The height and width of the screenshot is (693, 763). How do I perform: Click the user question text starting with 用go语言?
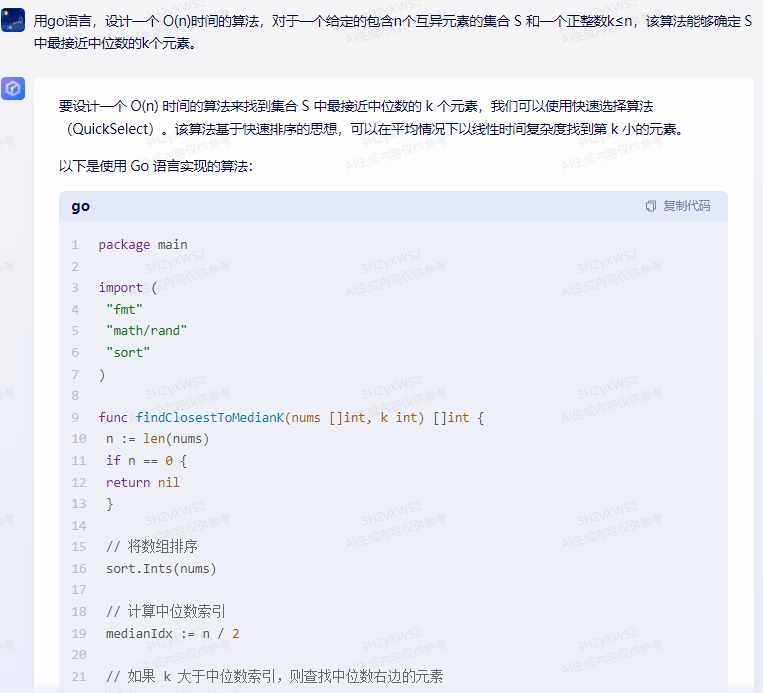click(x=393, y=32)
